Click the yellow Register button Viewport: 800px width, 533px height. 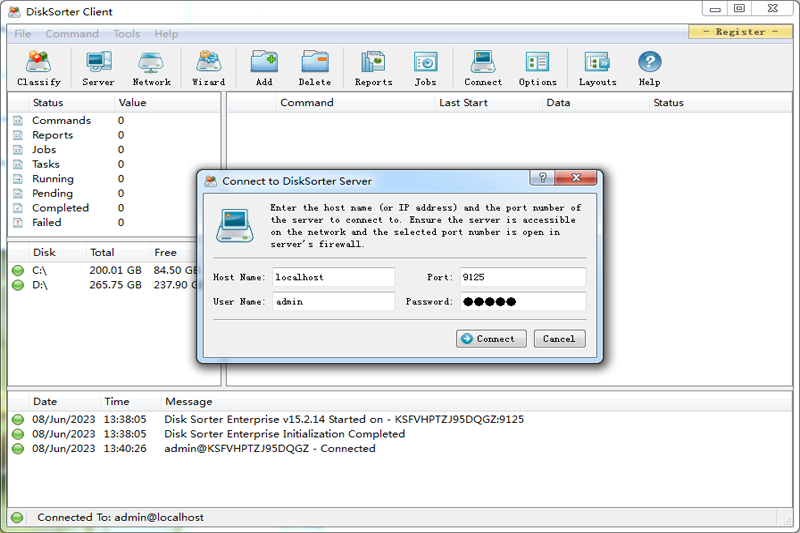click(x=740, y=32)
